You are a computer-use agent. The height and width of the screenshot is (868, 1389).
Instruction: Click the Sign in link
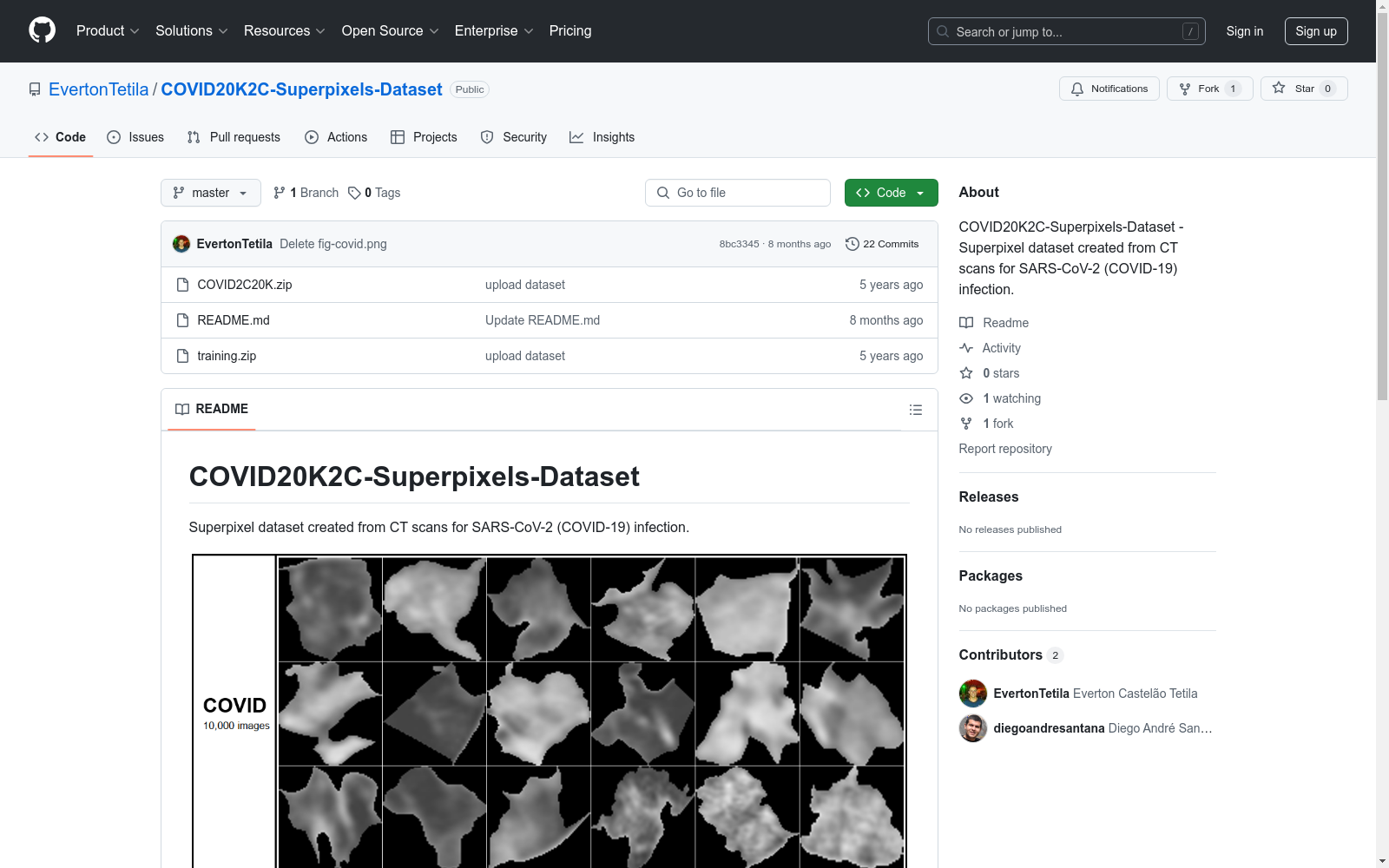[x=1245, y=31]
